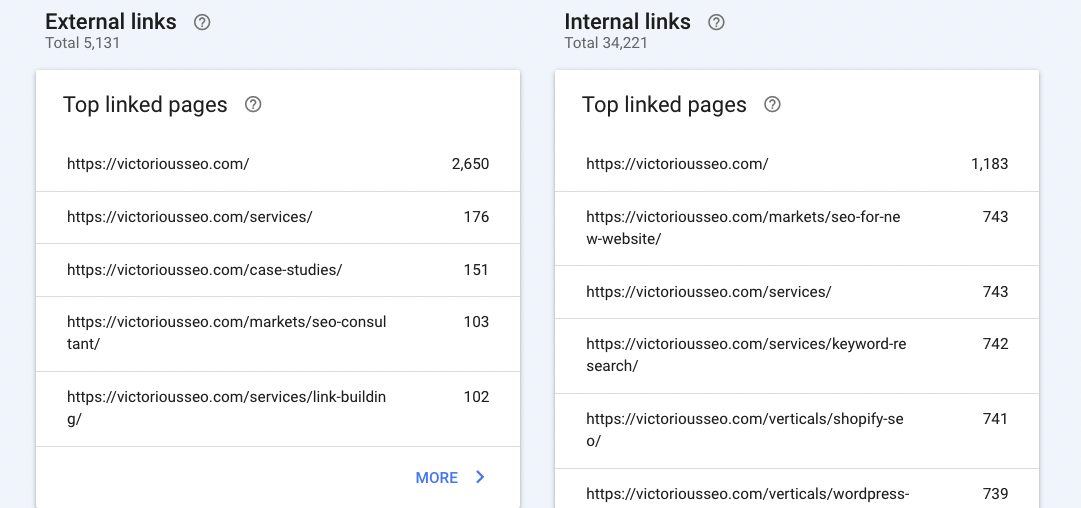Open the /services/link-building/ row
Image resolution: width=1081 pixels, height=508 pixels.
tap(278, 409)
